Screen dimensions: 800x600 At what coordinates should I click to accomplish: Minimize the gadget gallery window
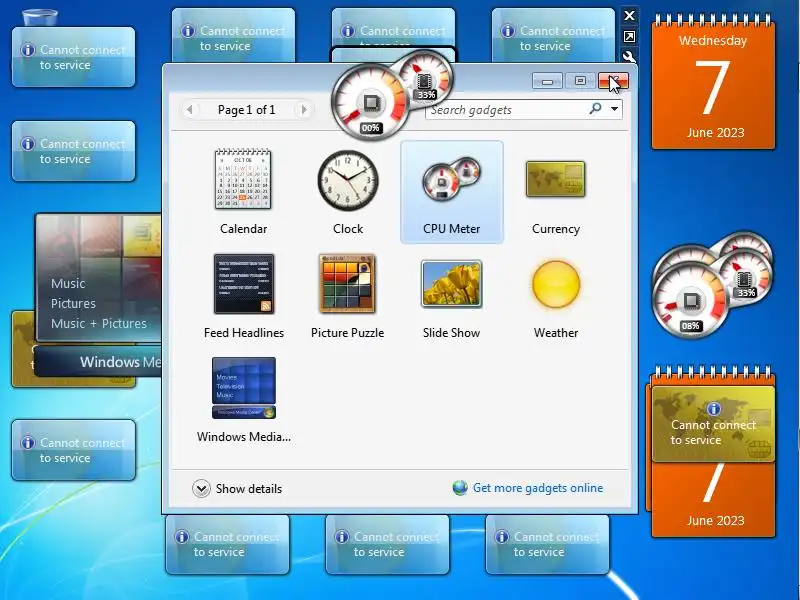[547, 81]
